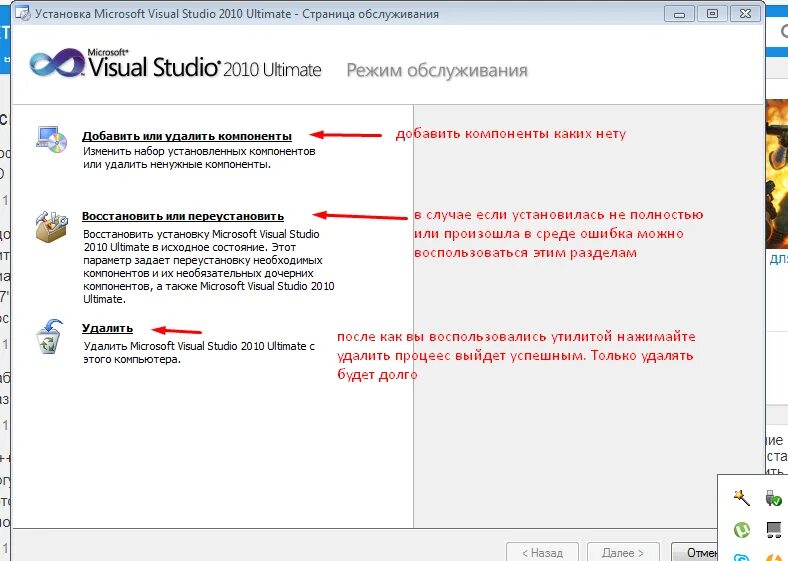
Task: Click the text 'или удалить ненужные компоненты.'
Action: (177, 164)
